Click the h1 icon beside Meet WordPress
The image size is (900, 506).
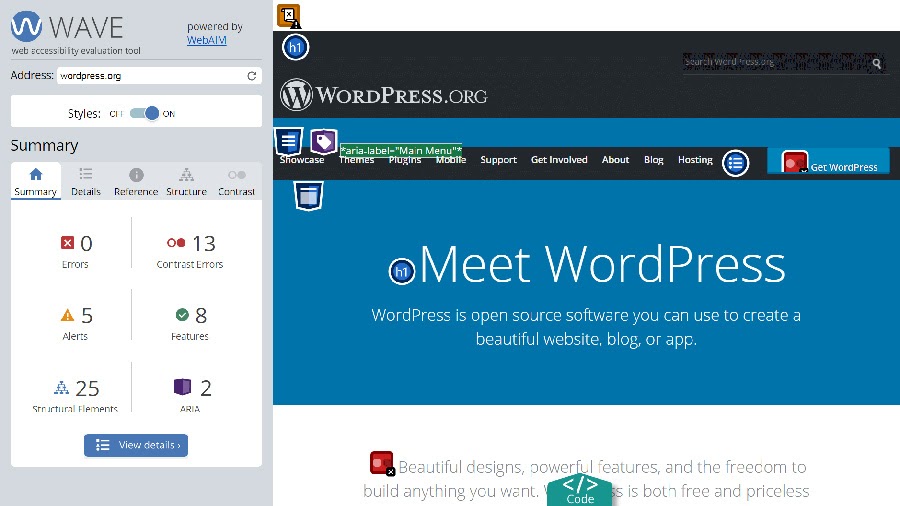point(402,272)
